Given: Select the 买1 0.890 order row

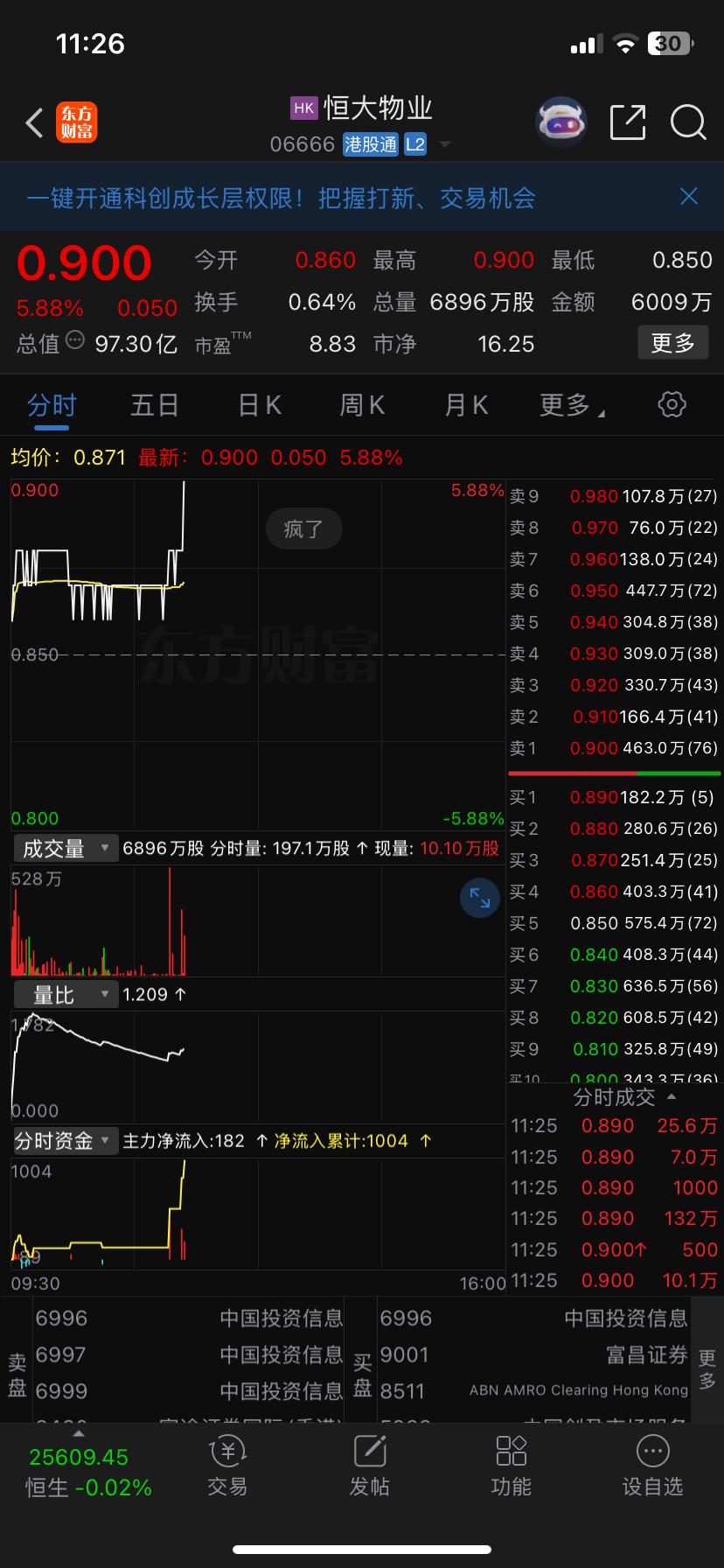Looking at the screenshot, I should (613, 797).
